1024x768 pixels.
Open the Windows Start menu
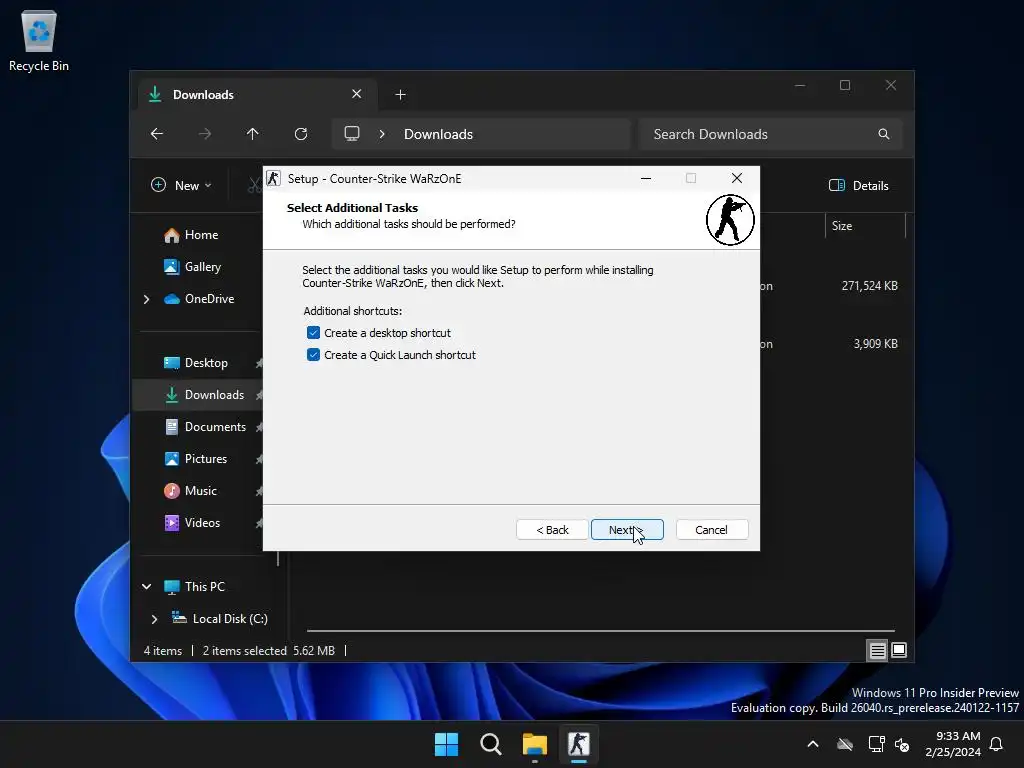coord(447,744)
